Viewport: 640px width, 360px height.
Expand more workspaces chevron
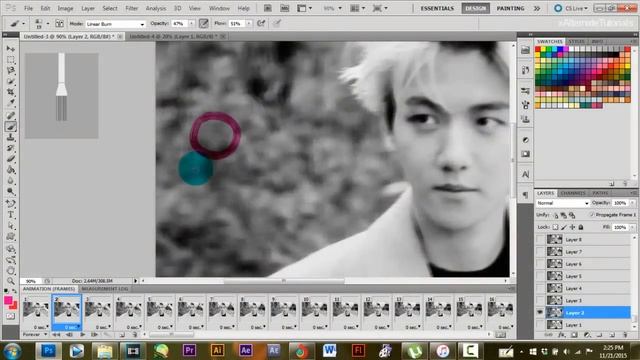pos(537,8)
